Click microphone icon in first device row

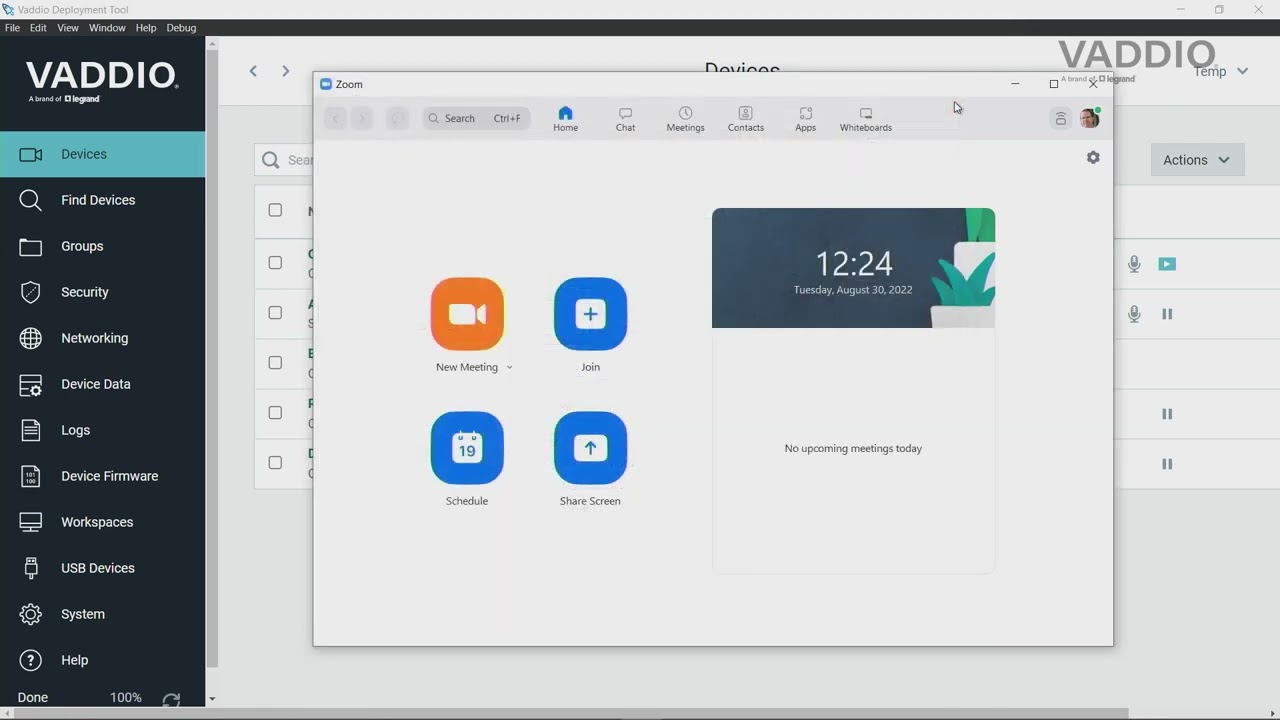click(x=1134, y=264)
